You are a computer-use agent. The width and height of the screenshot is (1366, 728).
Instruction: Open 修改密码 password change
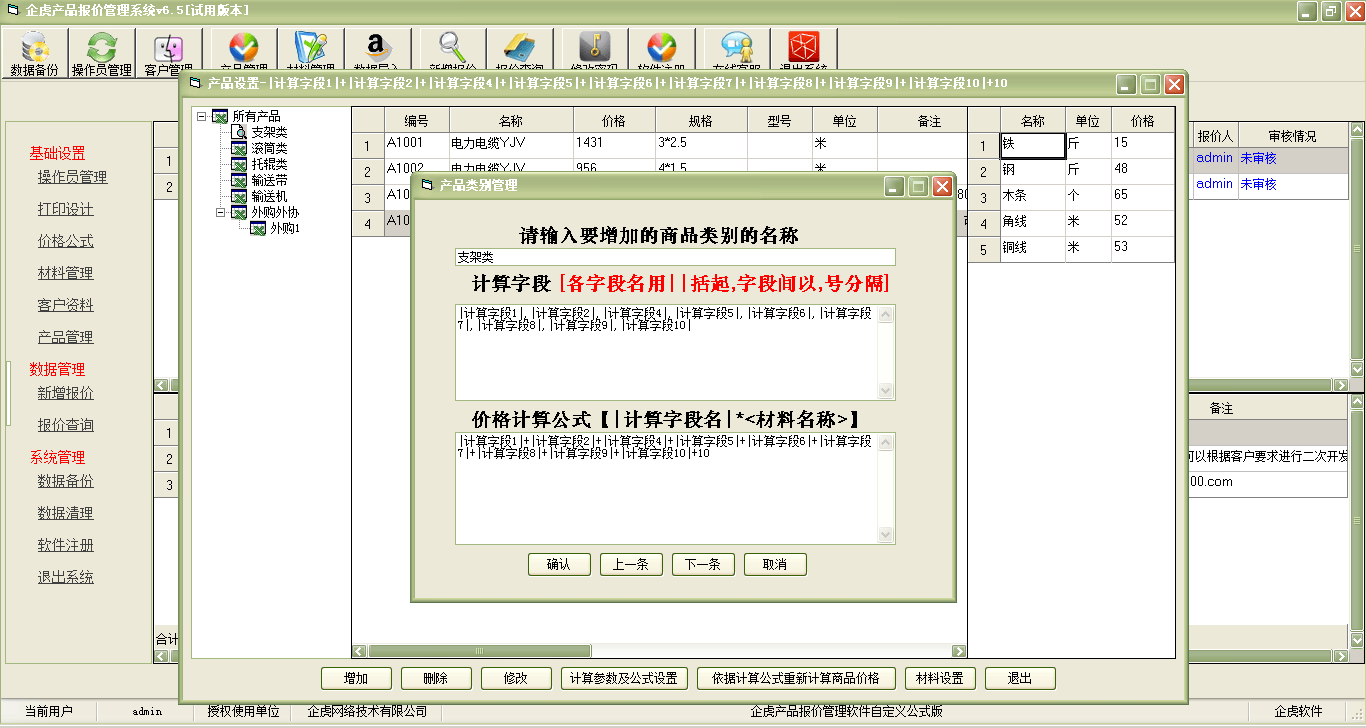(590, 50)
